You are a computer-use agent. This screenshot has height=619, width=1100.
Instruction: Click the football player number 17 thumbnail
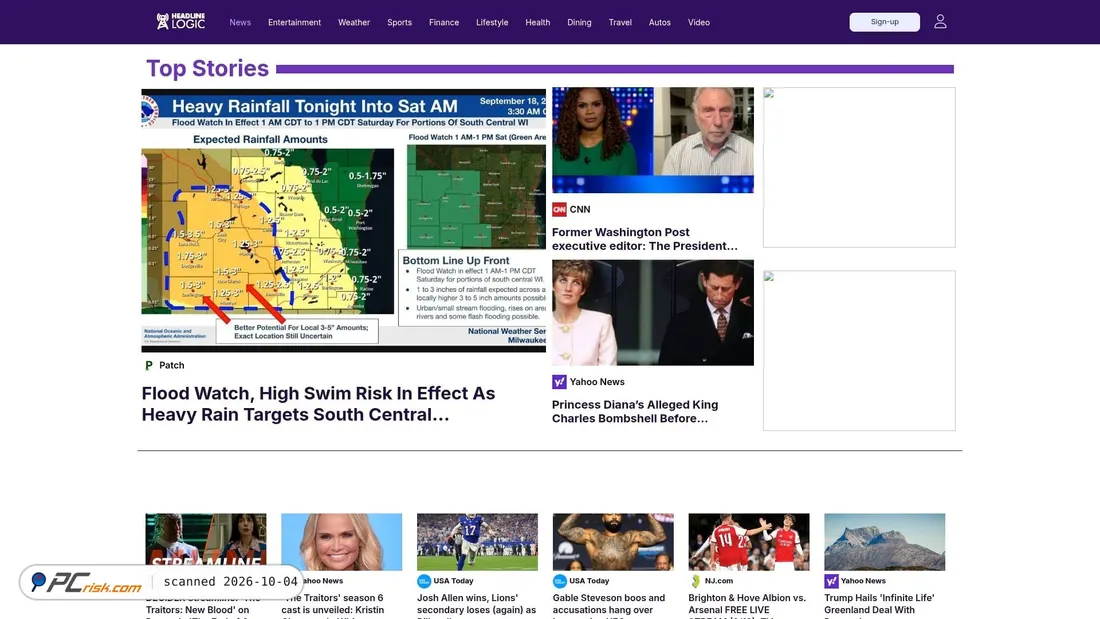click(477, 541)
